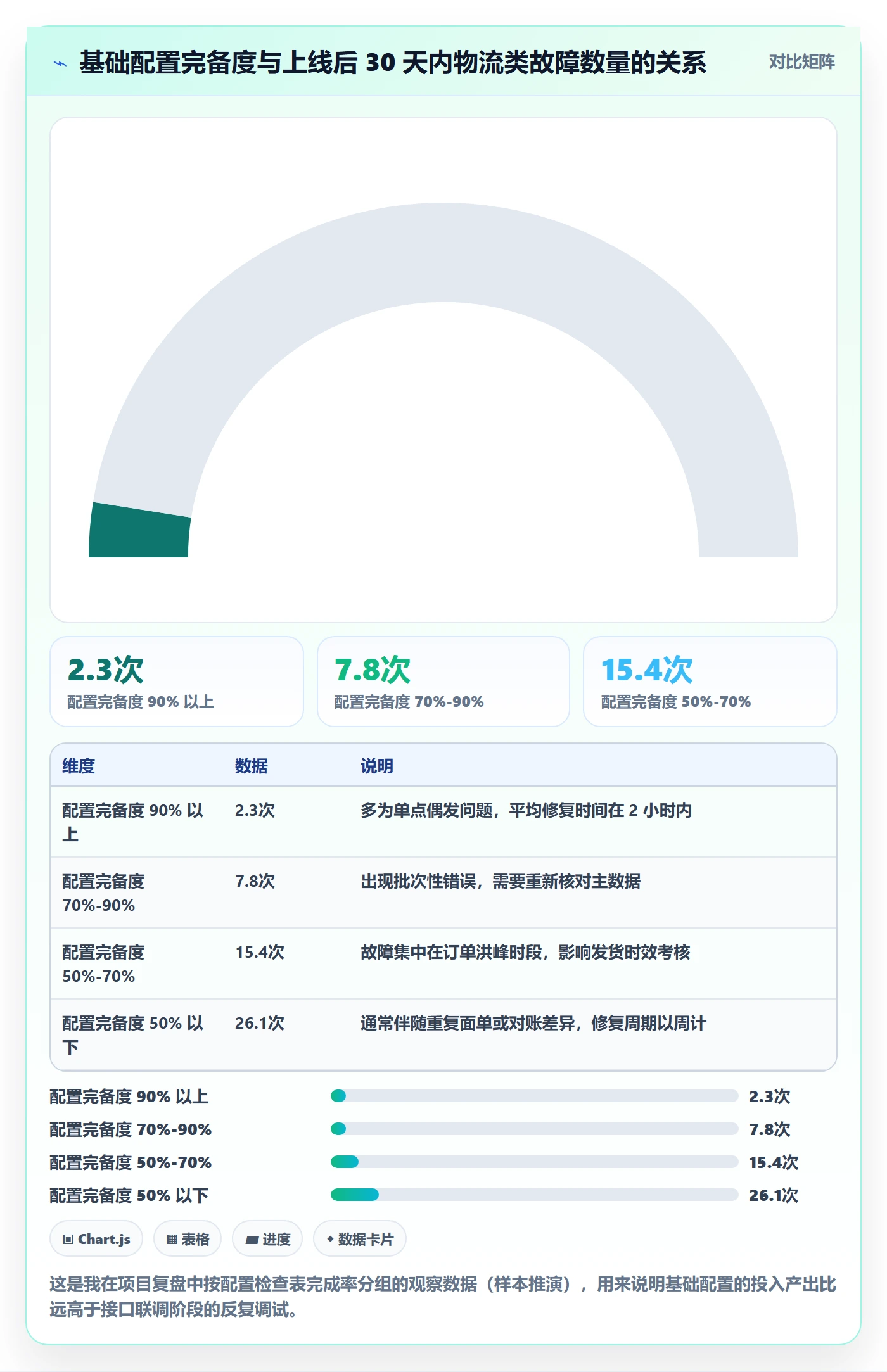
Task: Click the main title heading text
Action: 392,63
